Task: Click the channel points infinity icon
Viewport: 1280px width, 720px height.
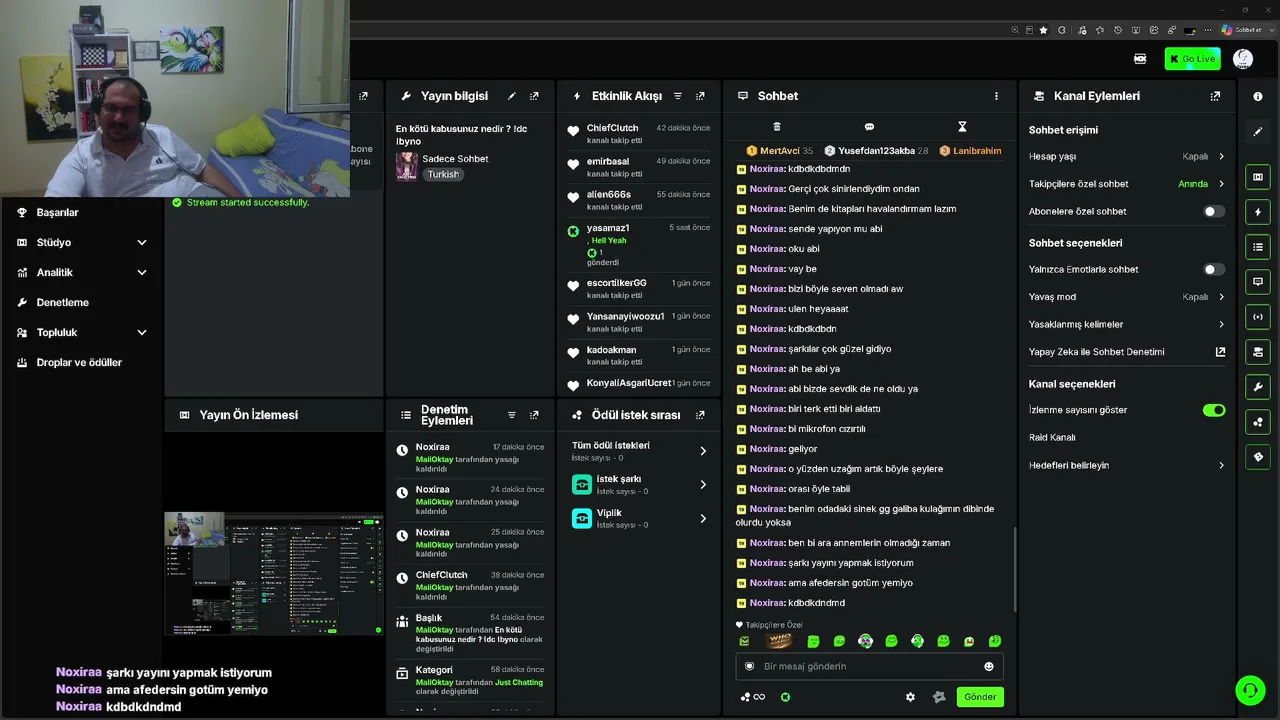Action: [753, 697]
